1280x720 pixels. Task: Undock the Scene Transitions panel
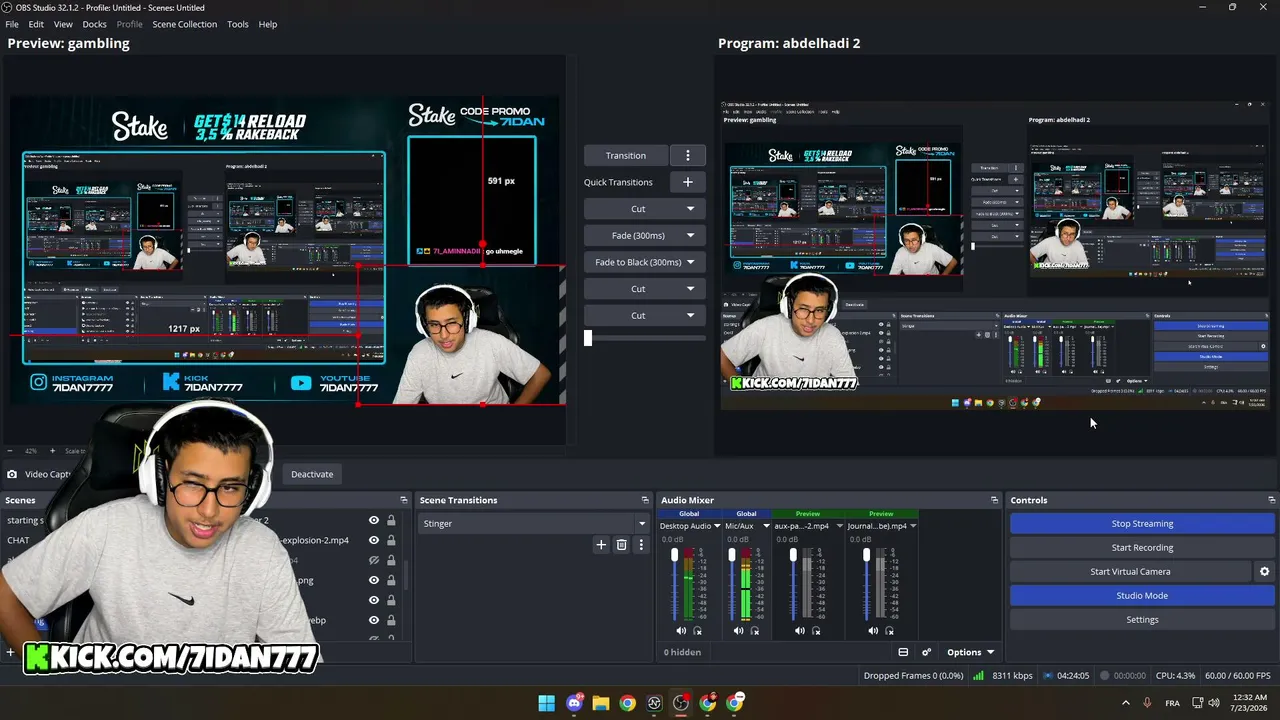point(645,500)
